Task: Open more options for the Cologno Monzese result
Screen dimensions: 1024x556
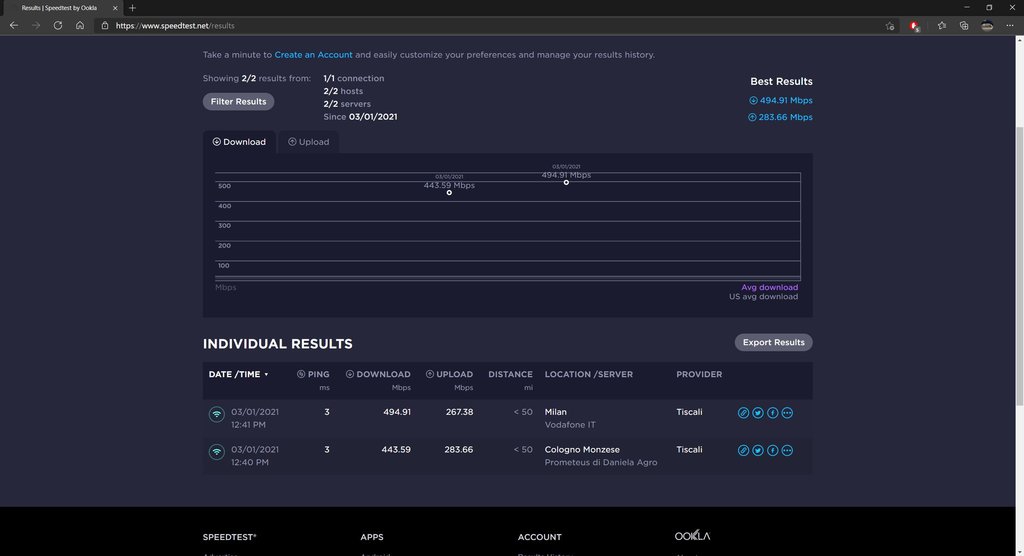Action: coord(787,450)
